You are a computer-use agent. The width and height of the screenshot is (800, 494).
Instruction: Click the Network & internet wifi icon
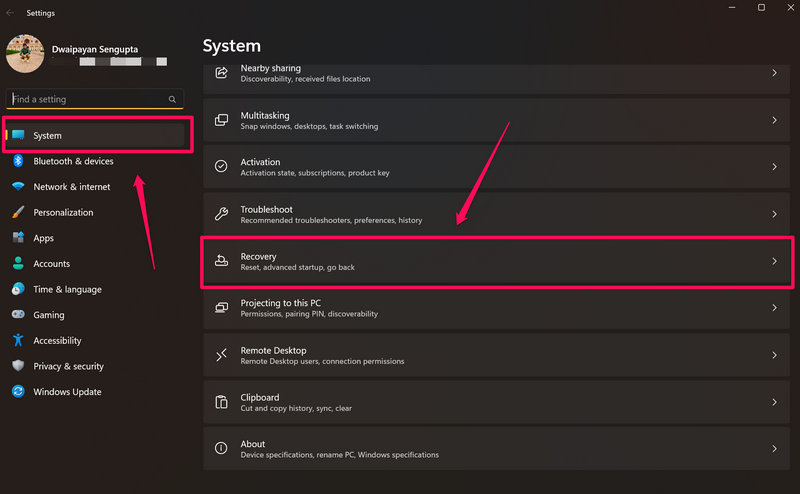18,187
